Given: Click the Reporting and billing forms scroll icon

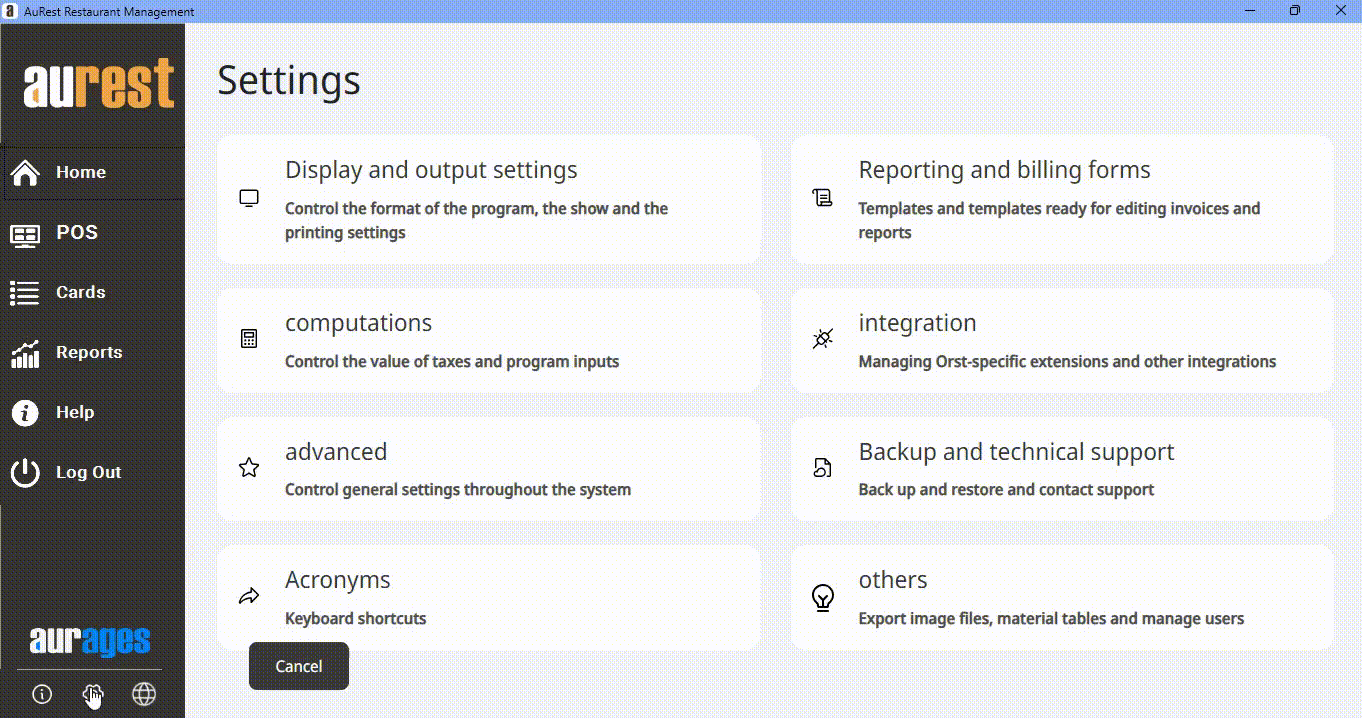Looking at the screenshot, I should coord(822,198).
